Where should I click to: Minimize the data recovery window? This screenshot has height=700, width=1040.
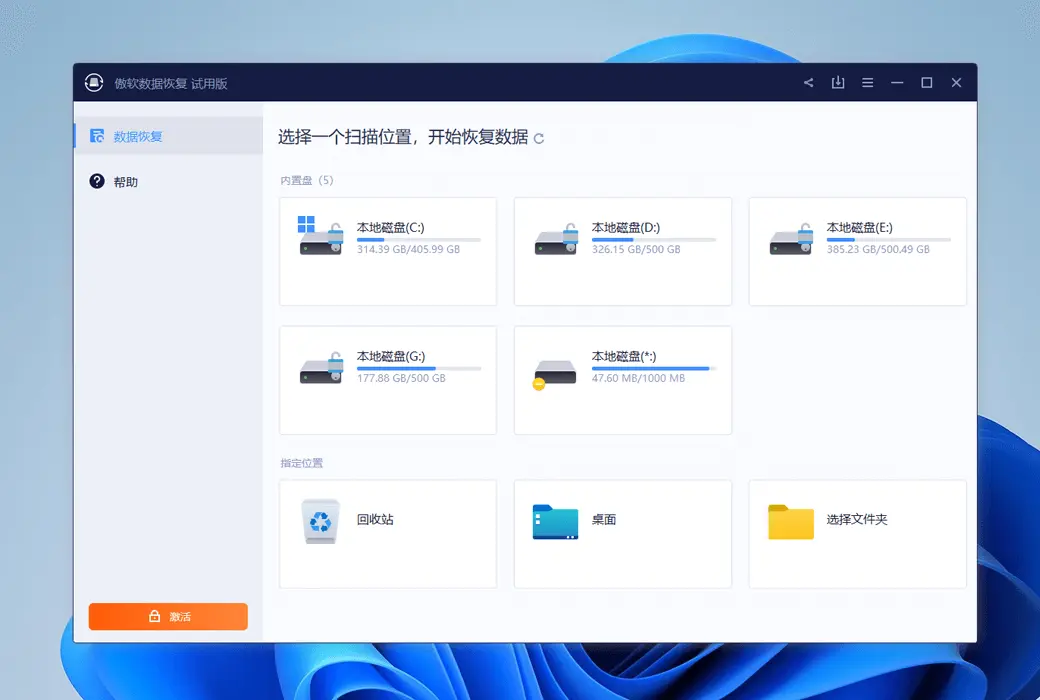pos(897,83)
